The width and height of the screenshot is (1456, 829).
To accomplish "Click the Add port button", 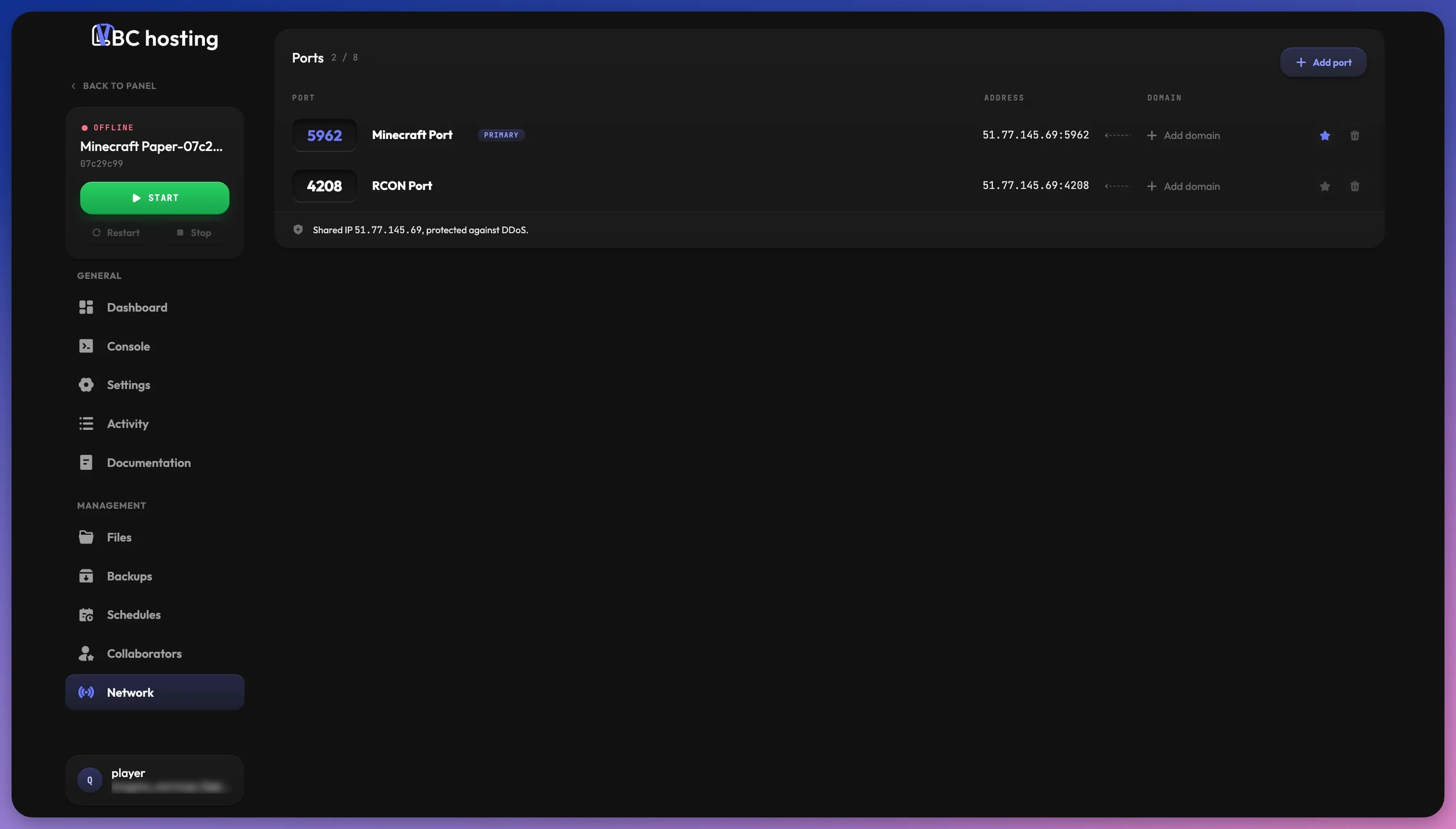I will point(1323,62).
